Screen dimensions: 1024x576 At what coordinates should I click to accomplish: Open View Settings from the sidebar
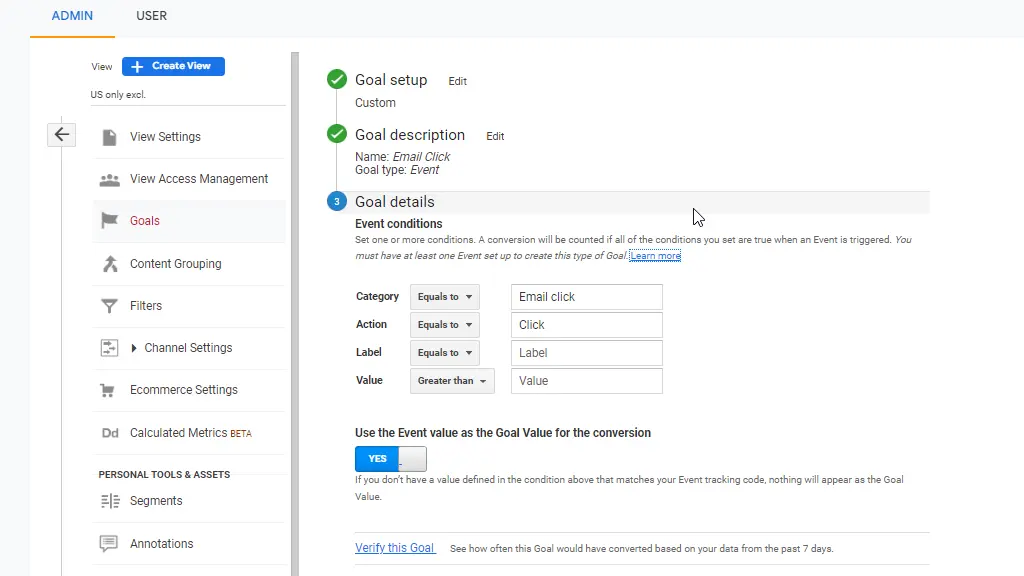pyautogui.click(x=166, y=135)
